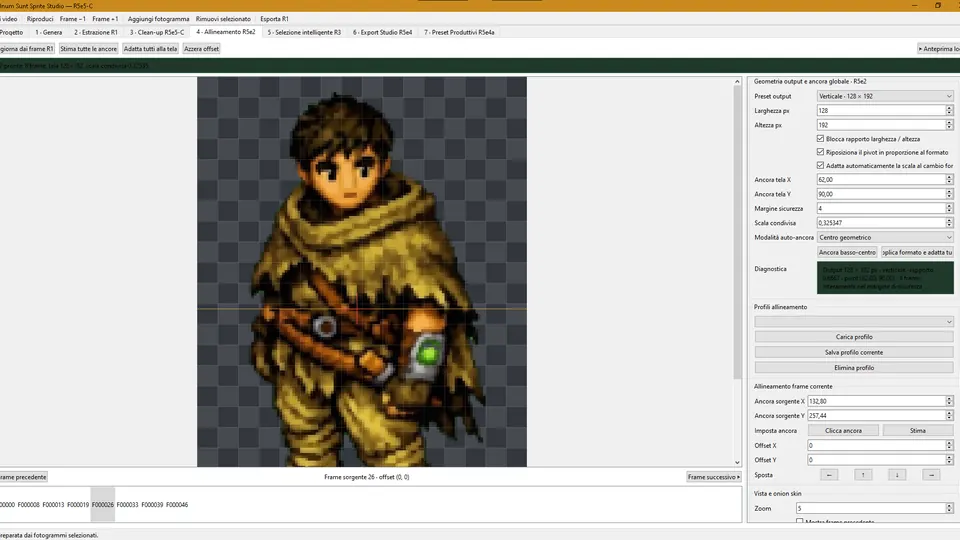Move frame down with Sposta down arrow

pyautogui.click(x=897, y=474)
